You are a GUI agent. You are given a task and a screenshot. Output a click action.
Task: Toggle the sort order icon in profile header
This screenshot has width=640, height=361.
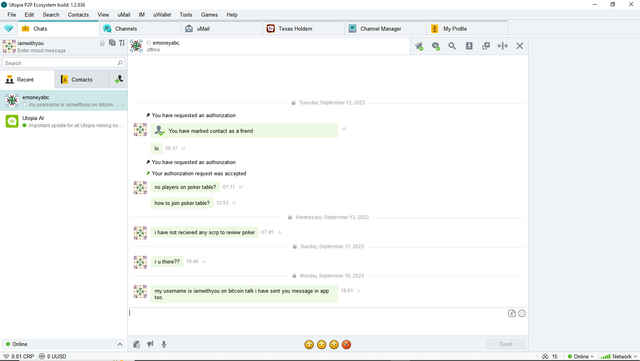point(122,43)
